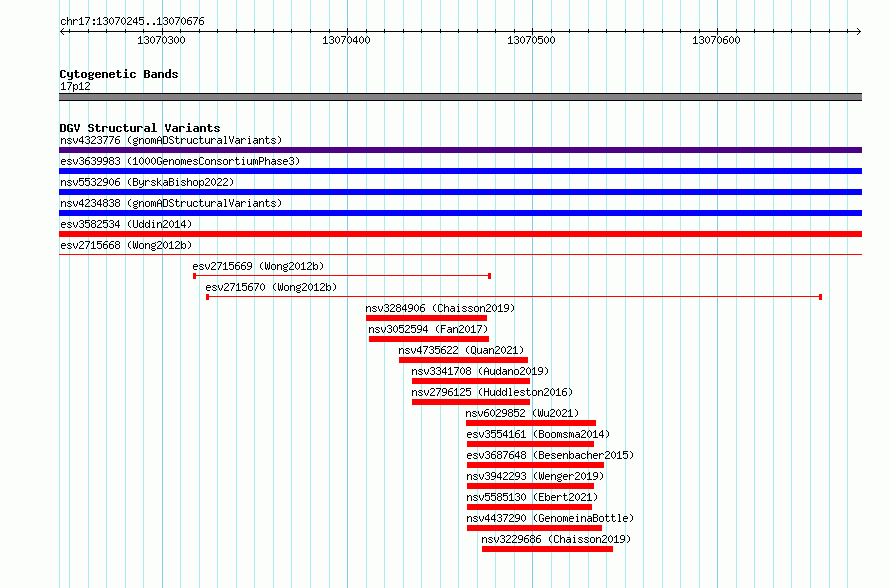The height and width of the screenshot is (588, 890).
Task: Open nsv5532906 ByrskaBishop2022 variant label
Action: point(147,182)
